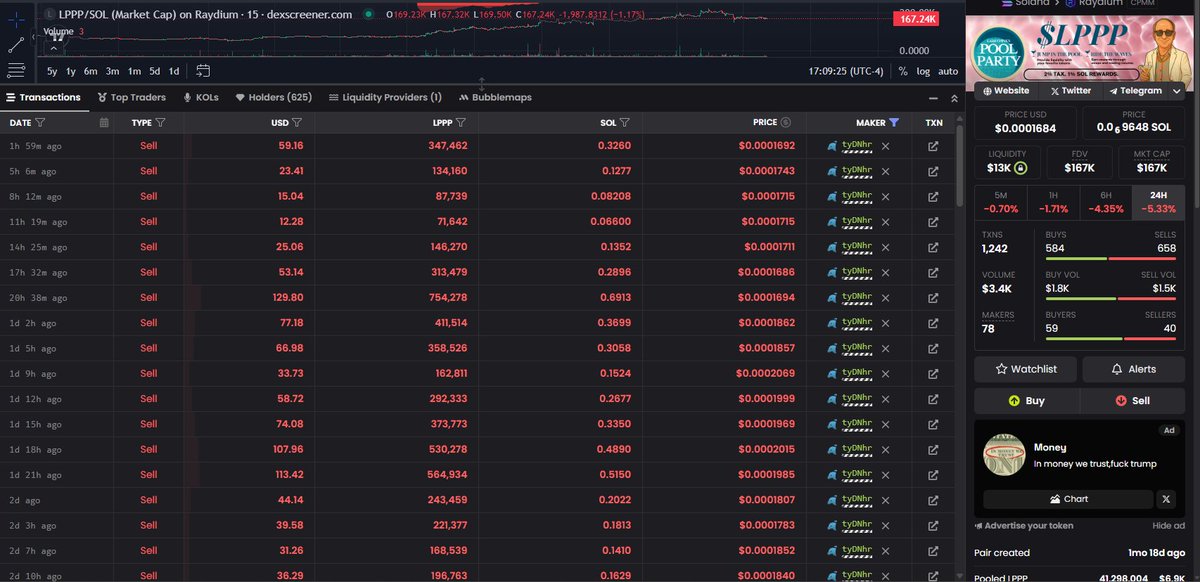The image size is (1200, 582).
Task: Open the date picker calendar in DATE header
Action: [104, 123]
